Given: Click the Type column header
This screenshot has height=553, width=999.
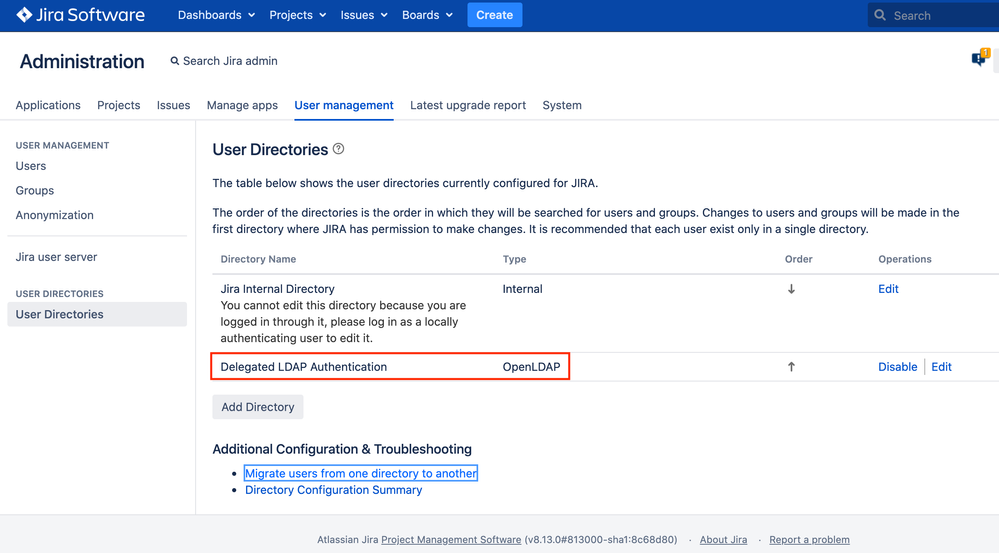Looking at the screenshot, I should [x=514, y=259].
